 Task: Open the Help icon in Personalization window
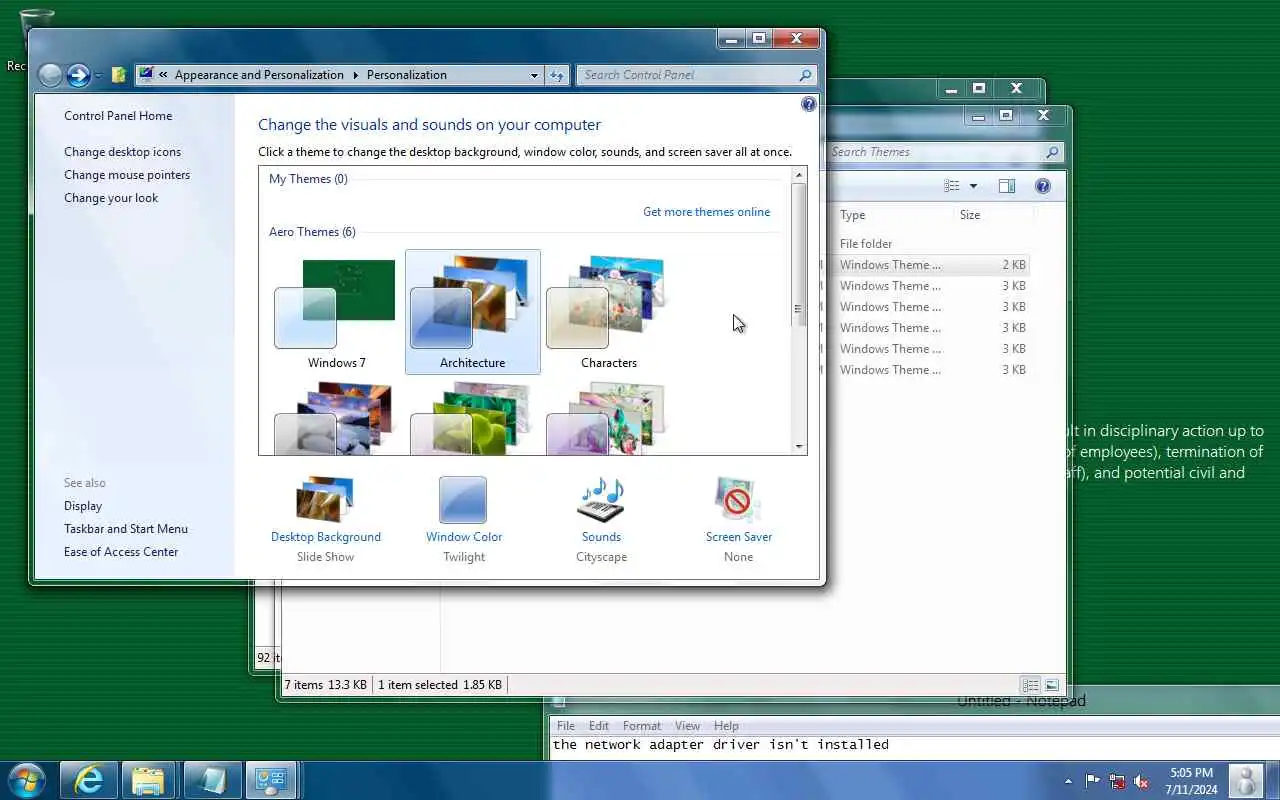point(809,104)
